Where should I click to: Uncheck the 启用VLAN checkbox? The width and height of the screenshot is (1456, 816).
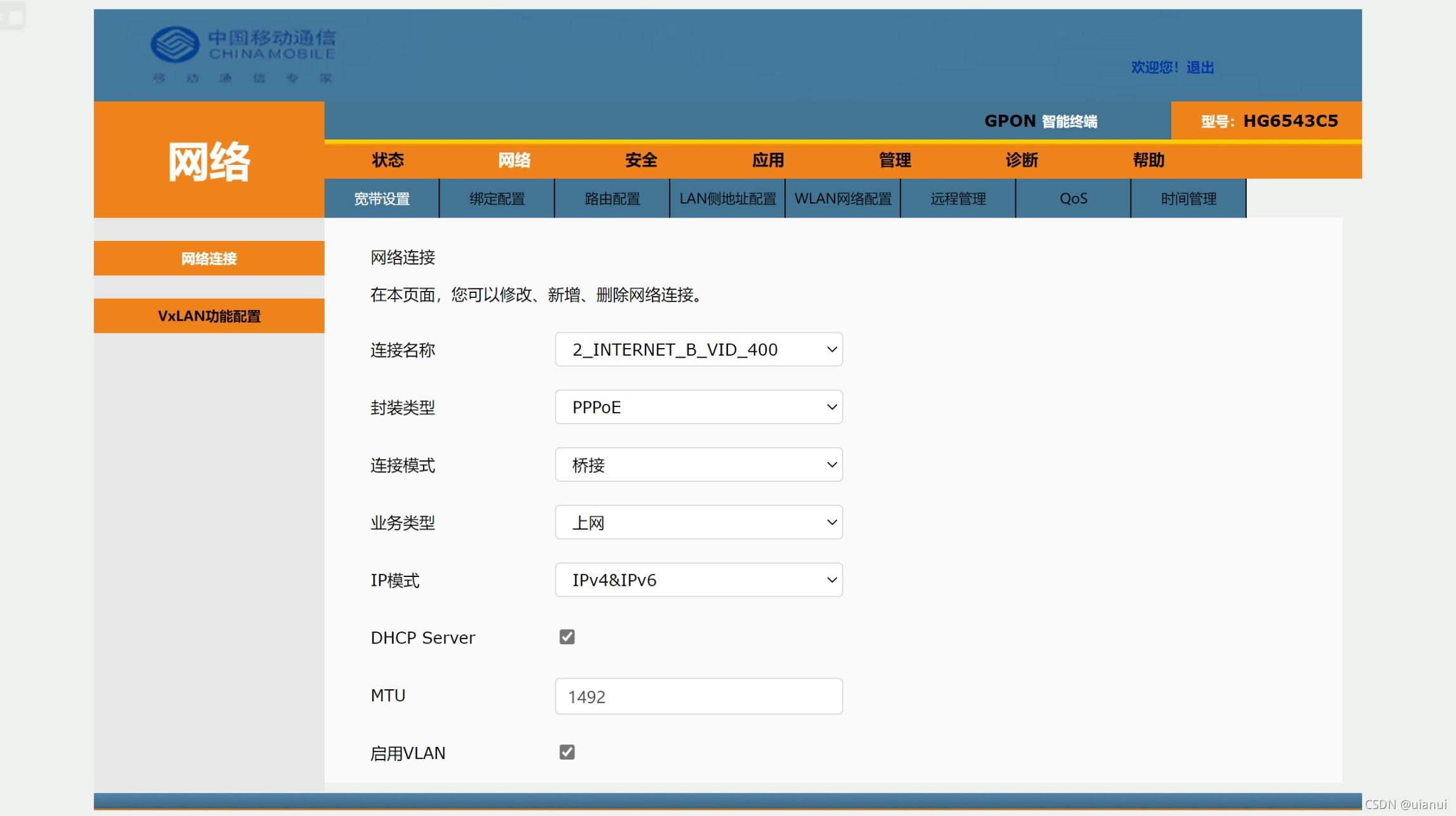[566, 752]
